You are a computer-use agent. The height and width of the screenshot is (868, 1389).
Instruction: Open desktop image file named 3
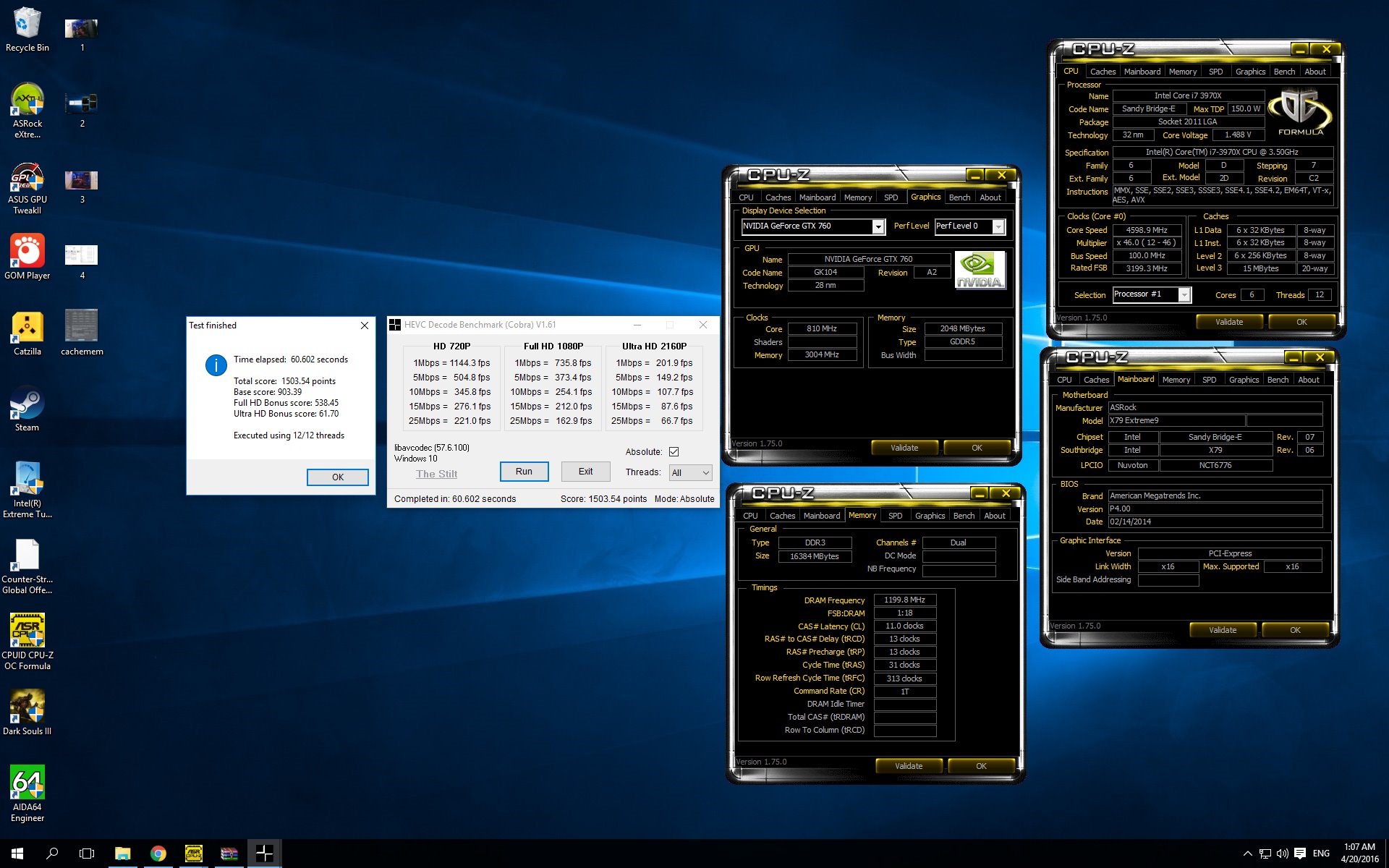(82, 187)
